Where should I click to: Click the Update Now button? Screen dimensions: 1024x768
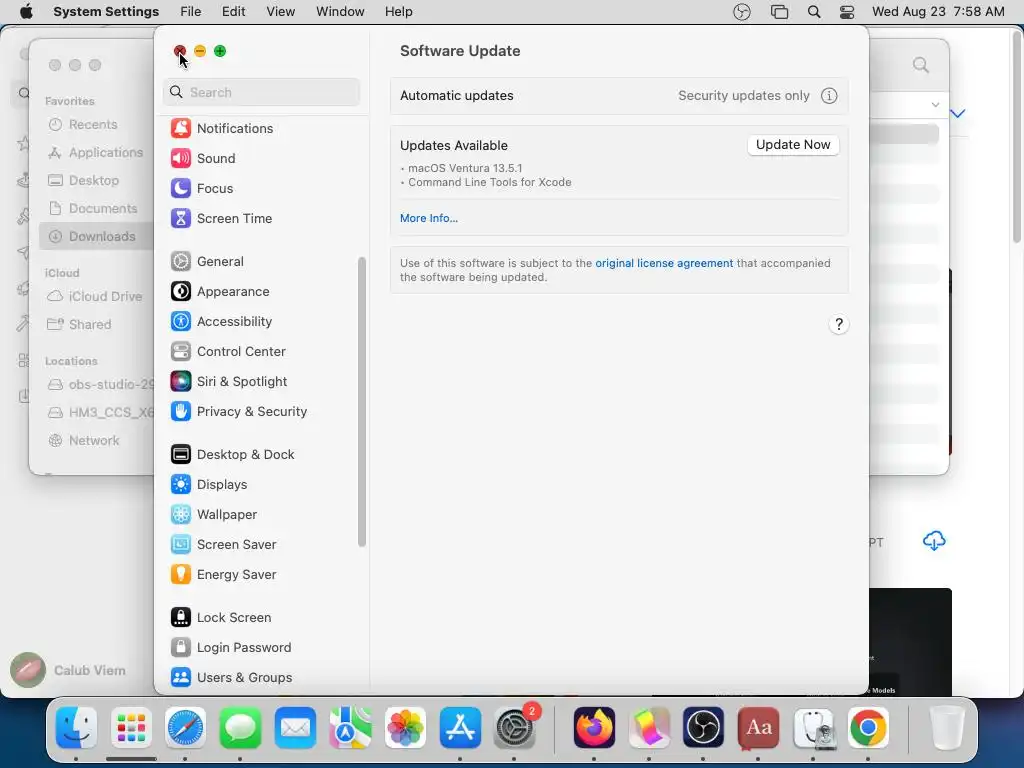pos(793,145)
